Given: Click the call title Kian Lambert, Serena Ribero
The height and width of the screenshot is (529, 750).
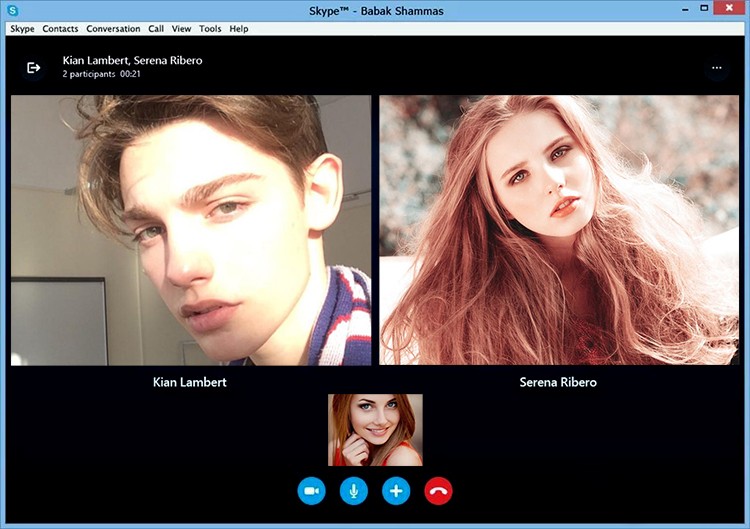Looking at the screenshot, I should [132, 60].
